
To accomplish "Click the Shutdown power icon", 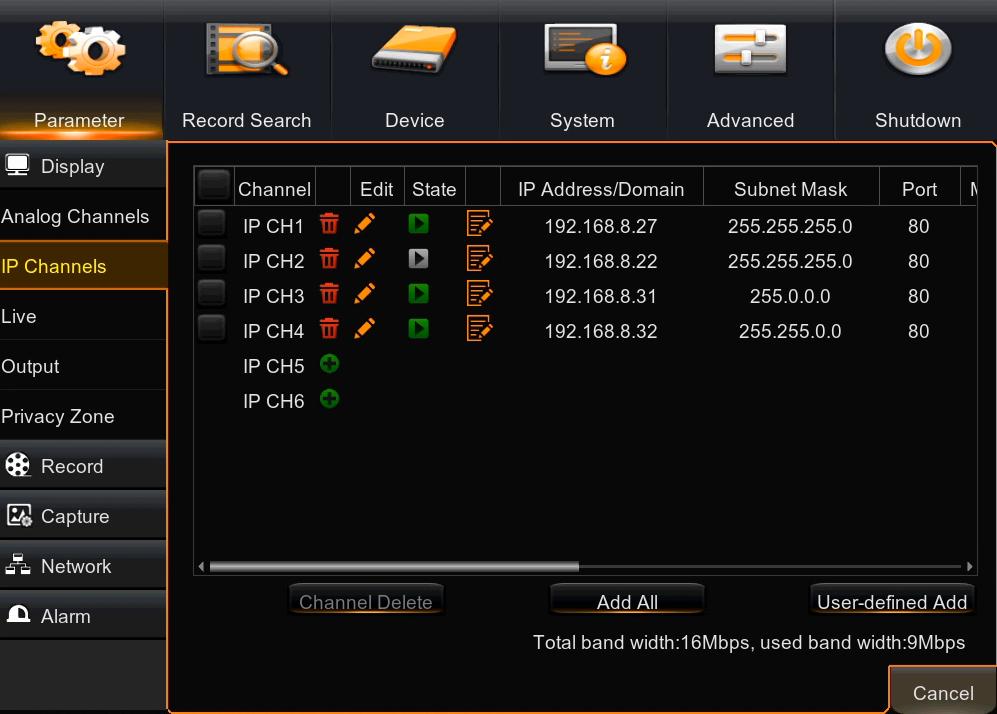I will click(x=918, y=48).
